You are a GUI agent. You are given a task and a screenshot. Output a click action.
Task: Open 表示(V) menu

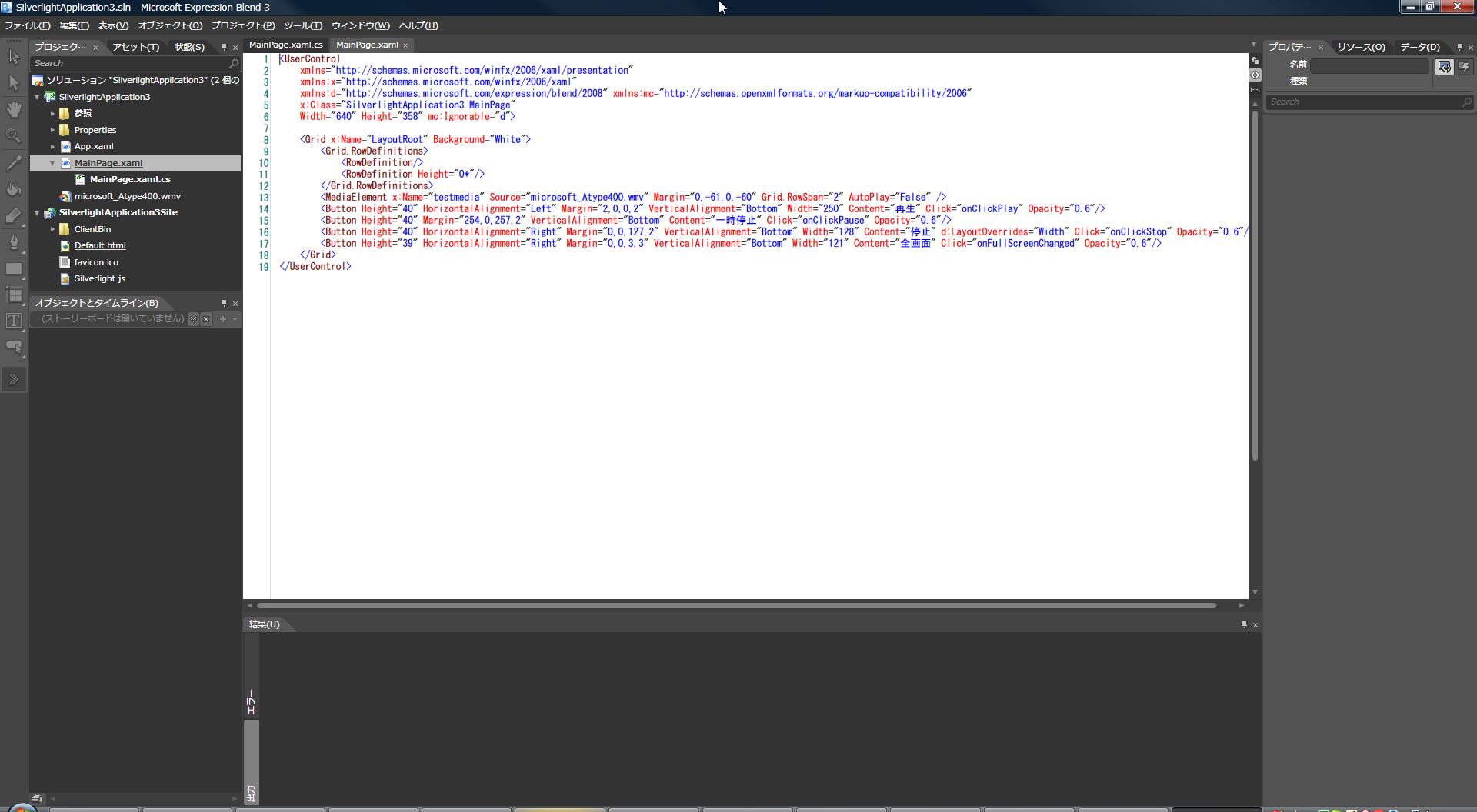coord(113,25)
